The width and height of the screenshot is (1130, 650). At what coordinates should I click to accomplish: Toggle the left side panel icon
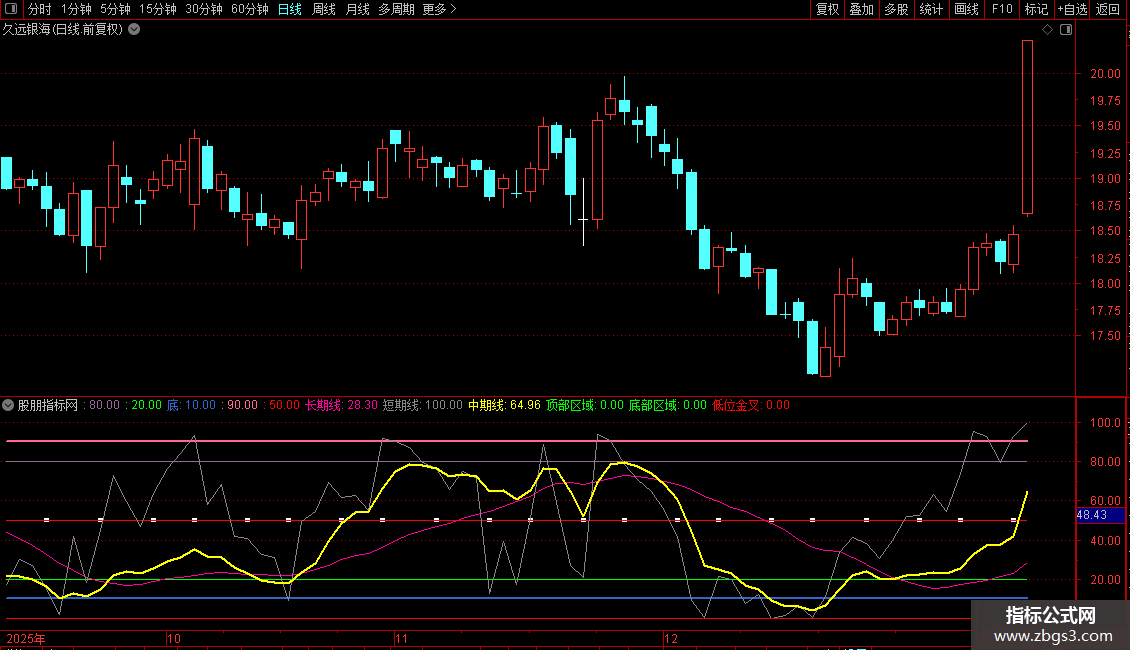tap(10, 9)
